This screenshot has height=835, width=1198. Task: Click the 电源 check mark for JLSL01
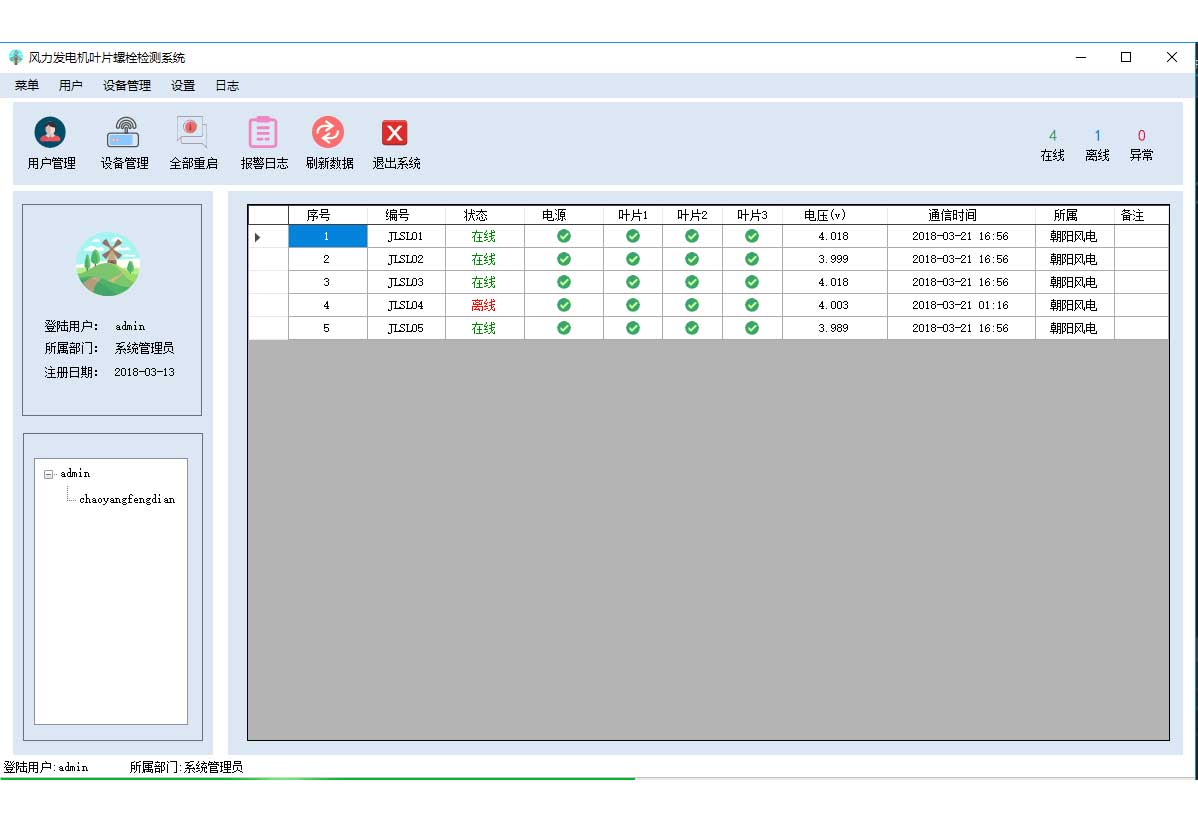[564, 236]
